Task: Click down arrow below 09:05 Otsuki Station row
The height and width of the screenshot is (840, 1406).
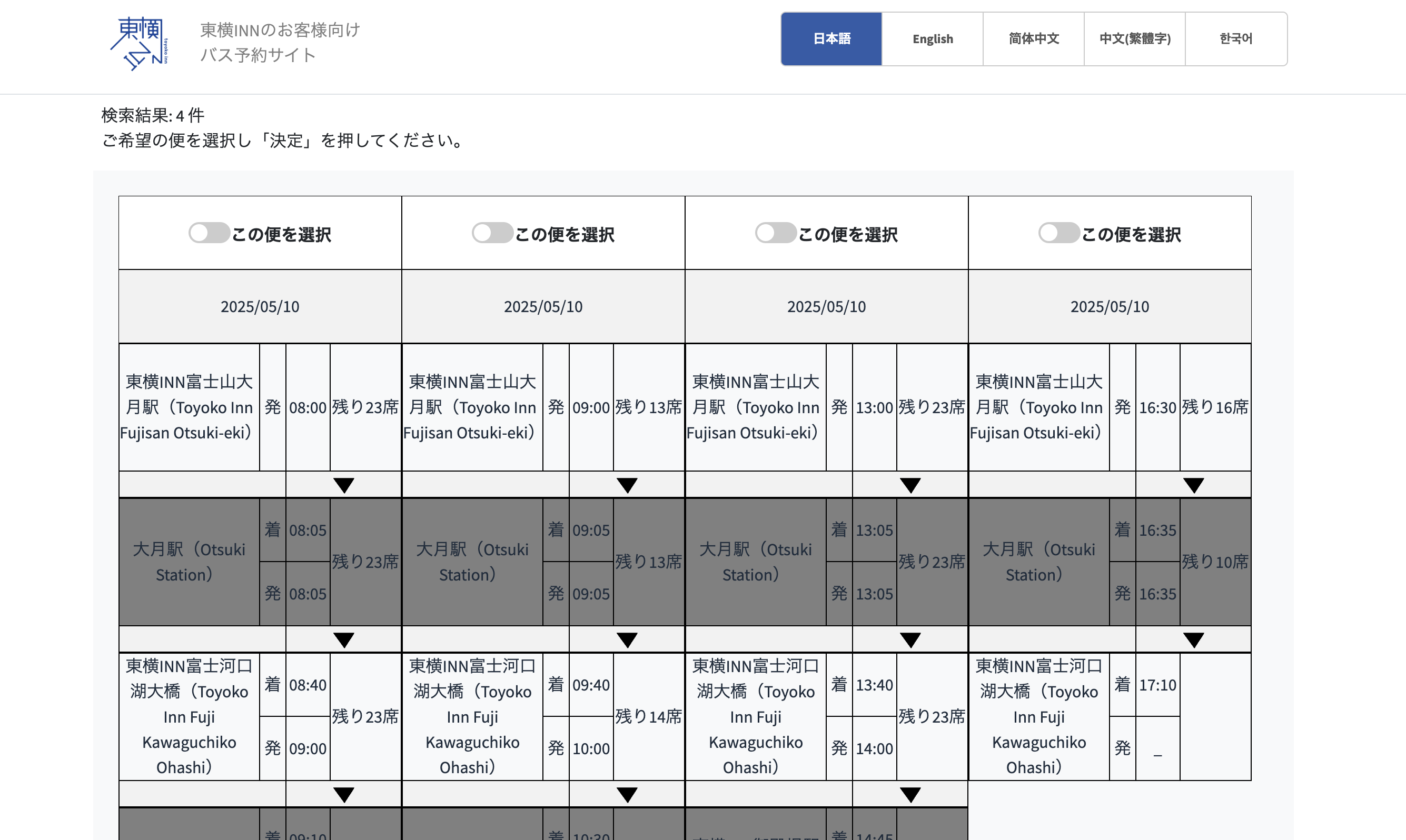Action: tap(627, 639)
